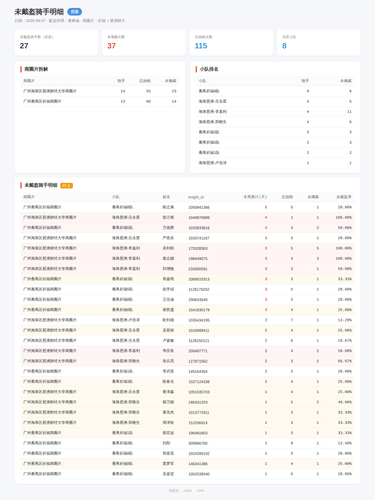Click the value 11 in the 小队排名 table

click(349, 112)
